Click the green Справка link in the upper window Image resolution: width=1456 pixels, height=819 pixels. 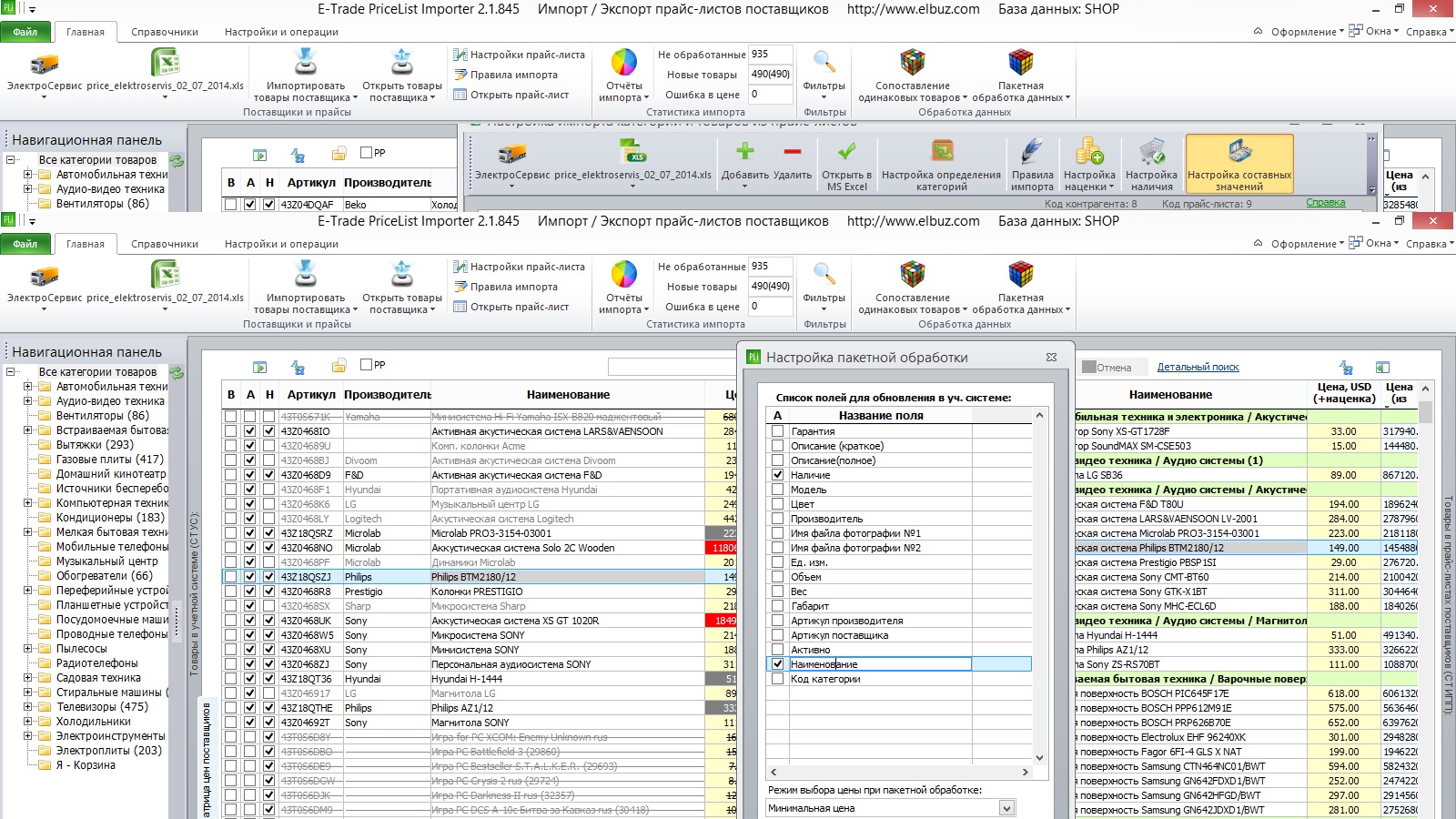pos(1325,203)
